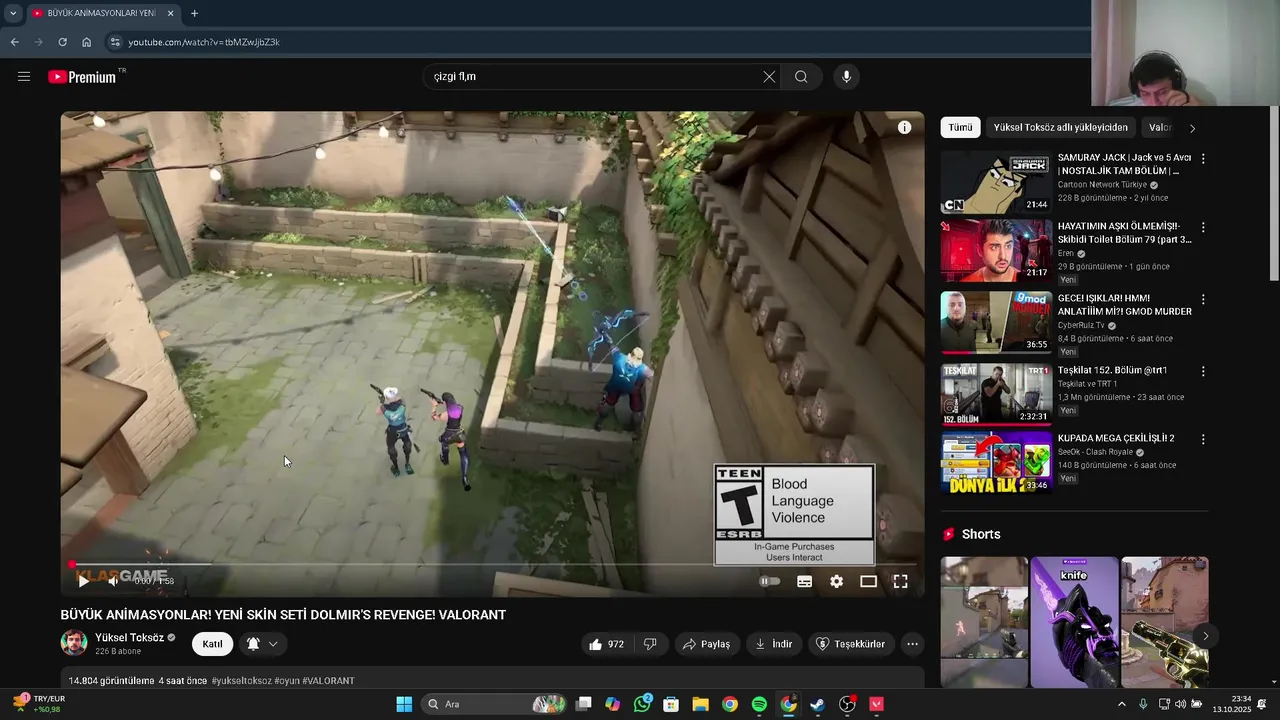Join the channel with Katıl
This screenshot has width=1280, height=720.
click(213, 644)
